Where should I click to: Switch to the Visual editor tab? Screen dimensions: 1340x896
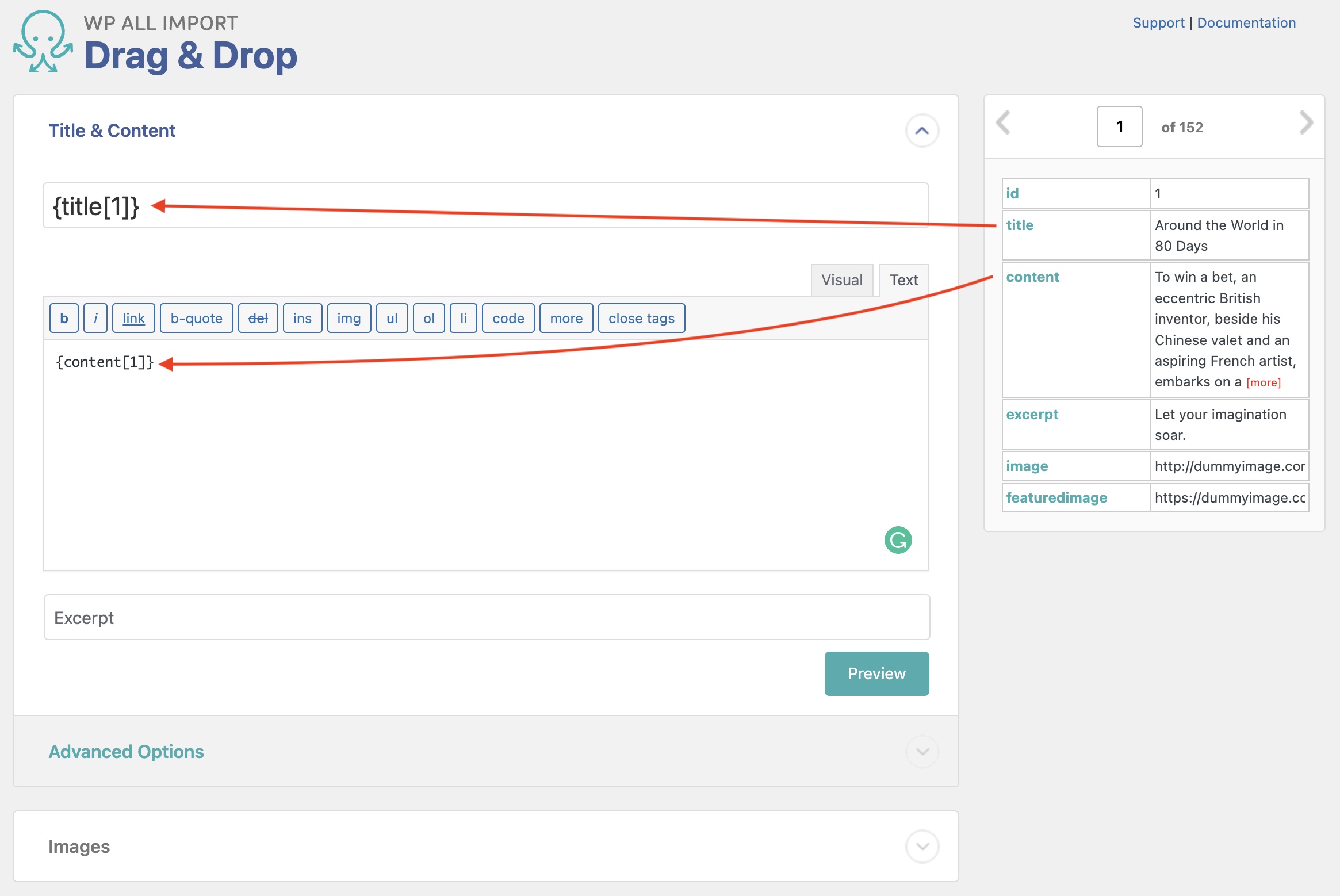click(x=841, y=280)
